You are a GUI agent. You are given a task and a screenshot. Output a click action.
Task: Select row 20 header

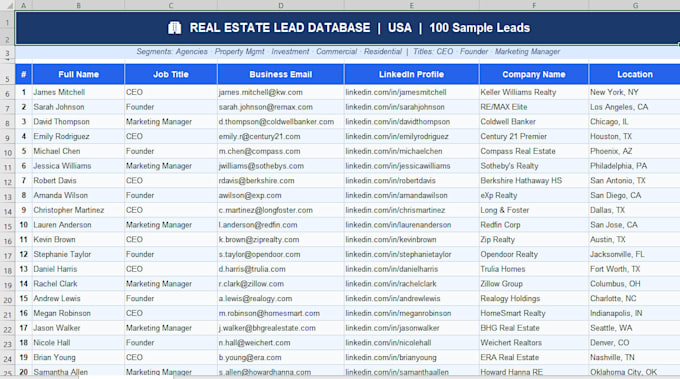7,300
